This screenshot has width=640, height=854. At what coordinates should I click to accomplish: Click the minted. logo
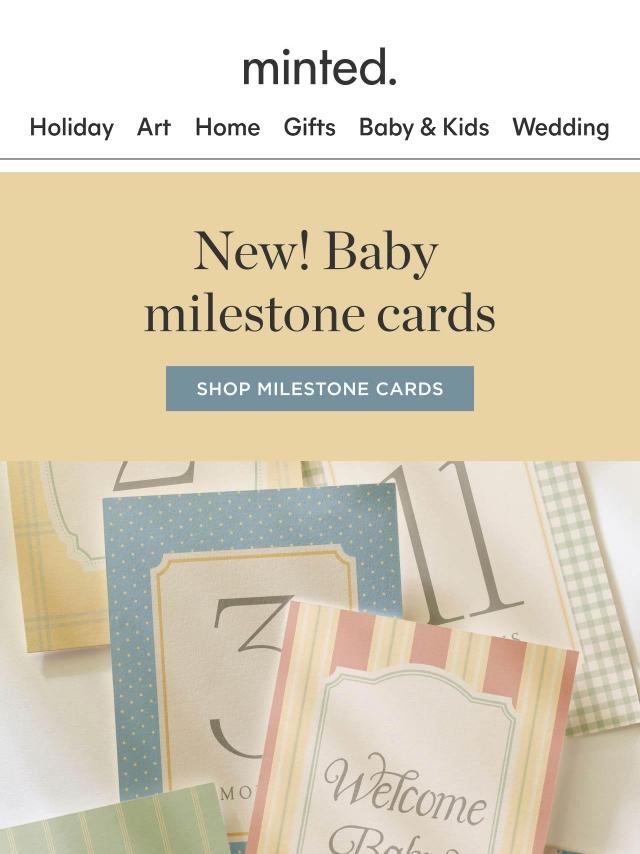pos(320,67)
